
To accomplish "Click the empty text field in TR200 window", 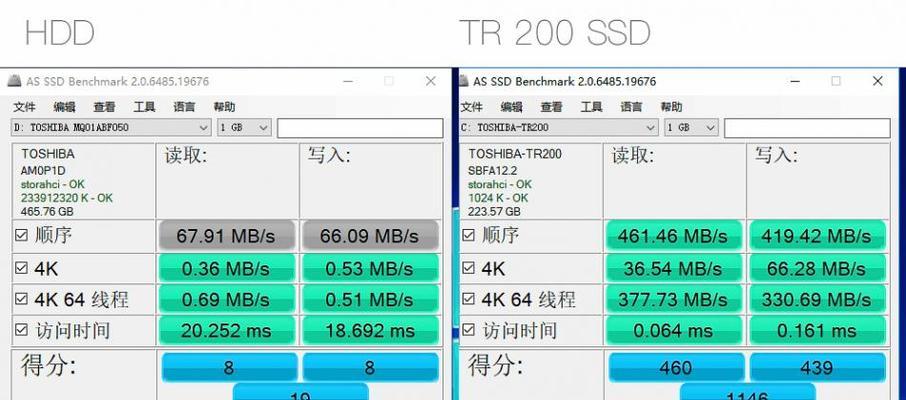I will 807,128.
